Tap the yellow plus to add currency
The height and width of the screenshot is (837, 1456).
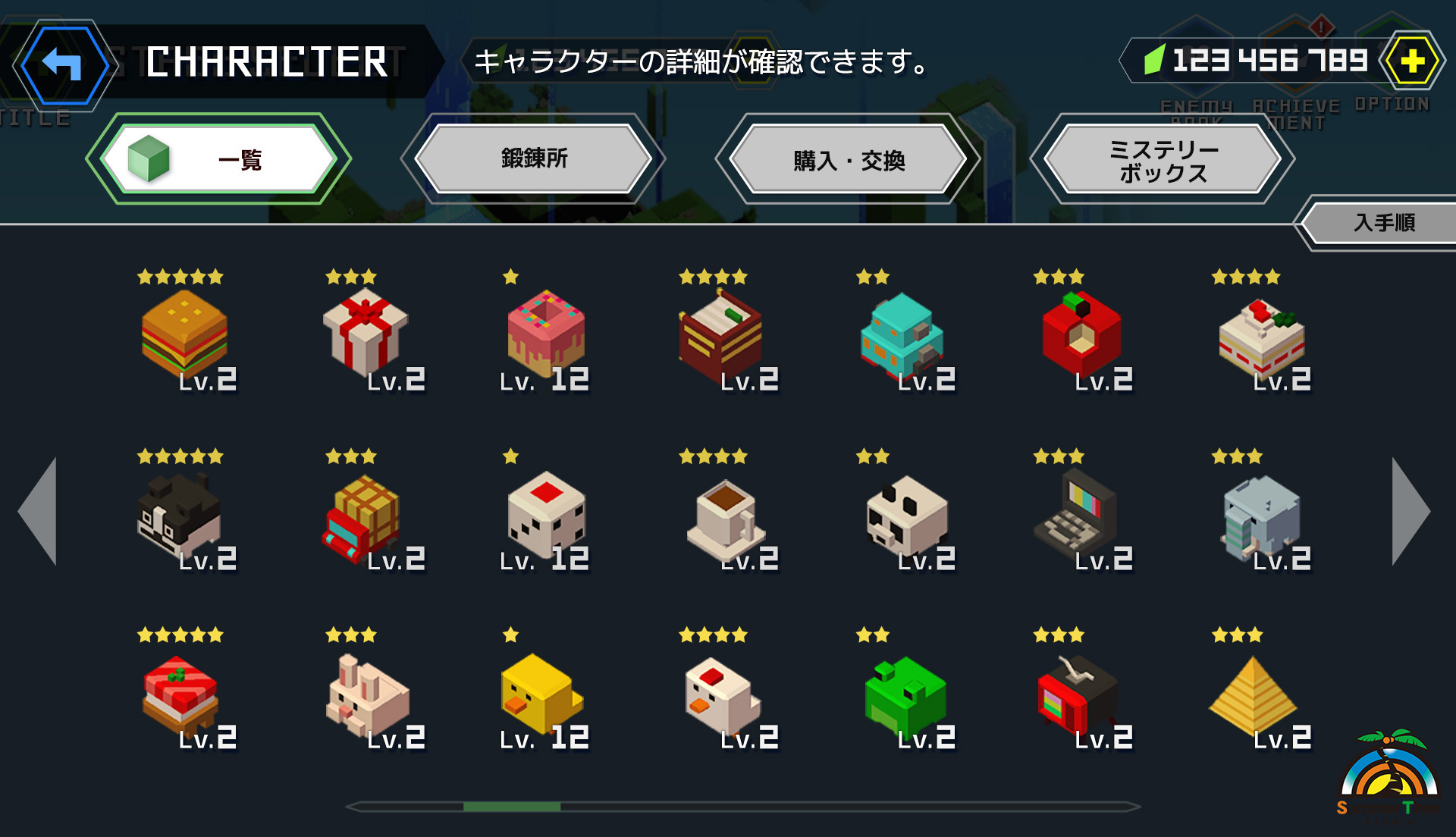(1411, 61)
